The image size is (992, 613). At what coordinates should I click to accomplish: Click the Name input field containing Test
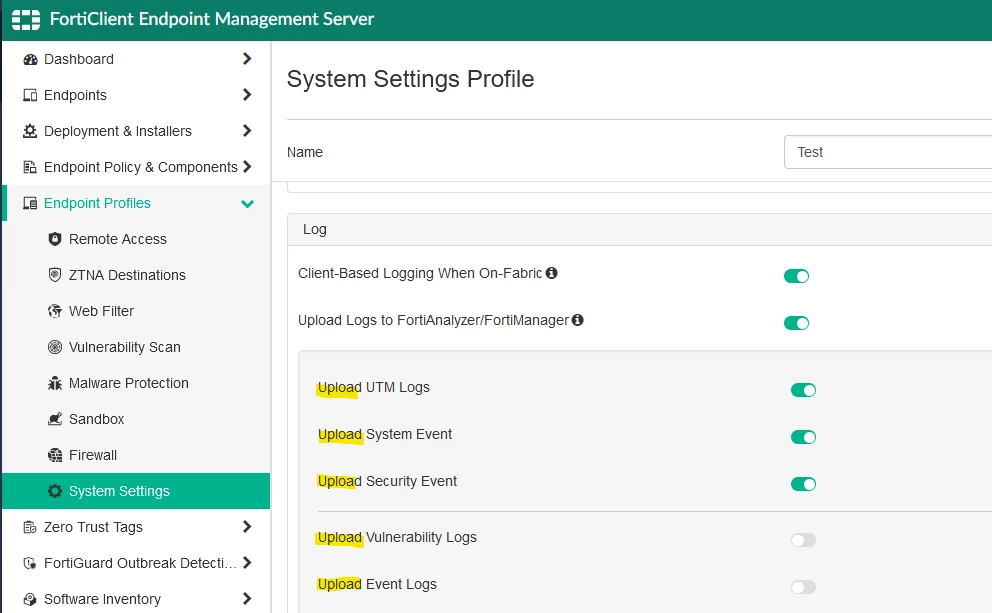[x=888, y=152]
